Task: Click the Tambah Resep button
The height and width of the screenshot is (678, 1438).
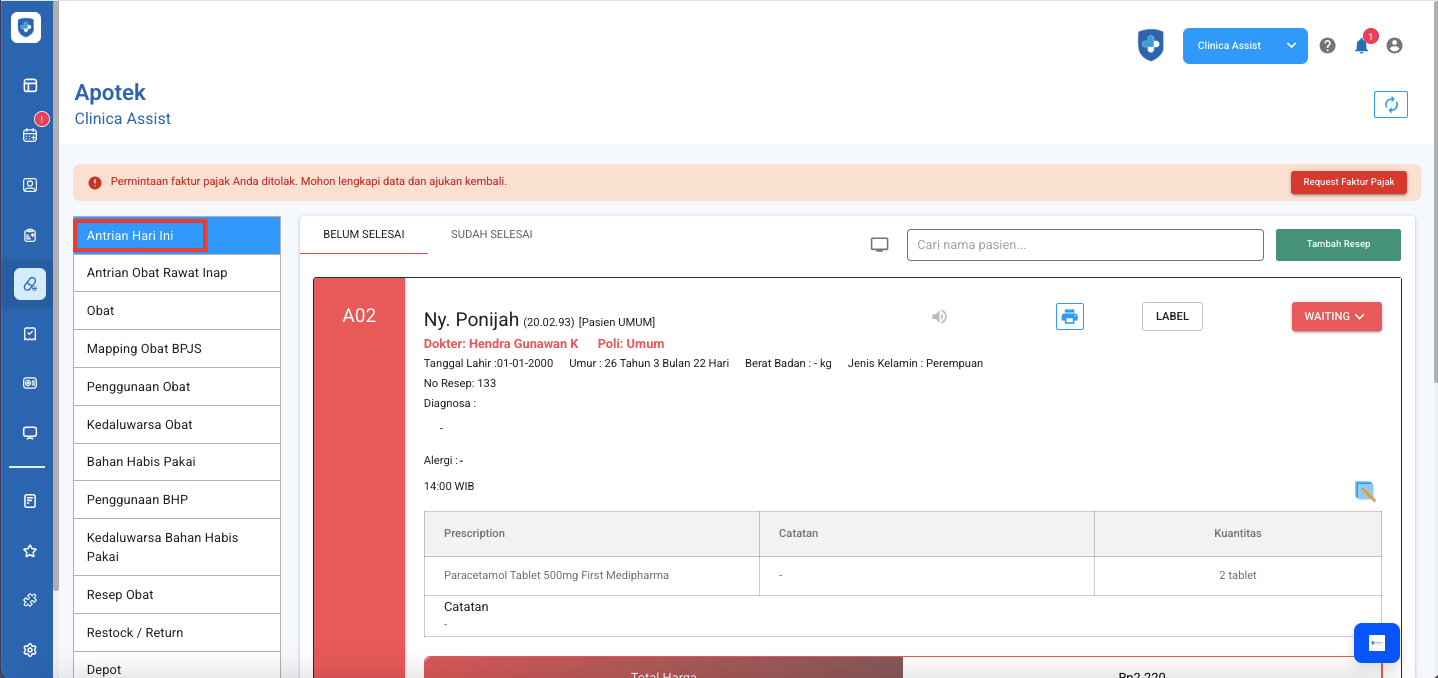Action: tap(1337, 245)
